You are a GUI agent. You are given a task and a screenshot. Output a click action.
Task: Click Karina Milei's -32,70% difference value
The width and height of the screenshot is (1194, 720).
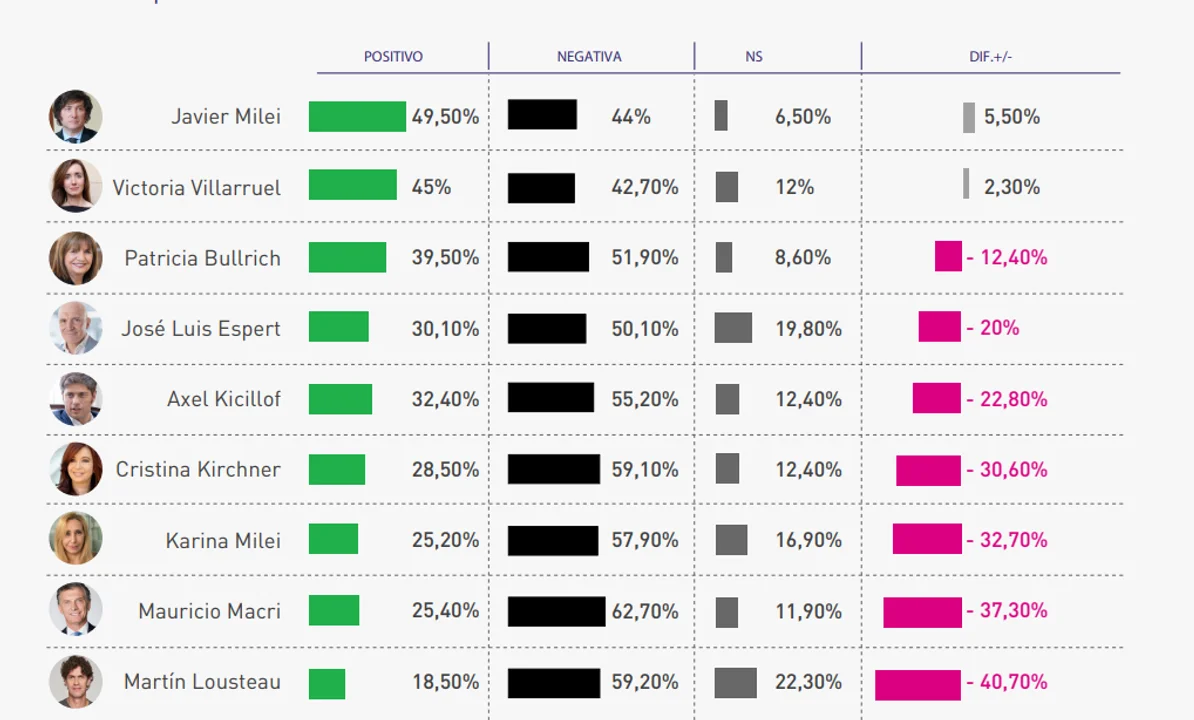click(1007, 540)
